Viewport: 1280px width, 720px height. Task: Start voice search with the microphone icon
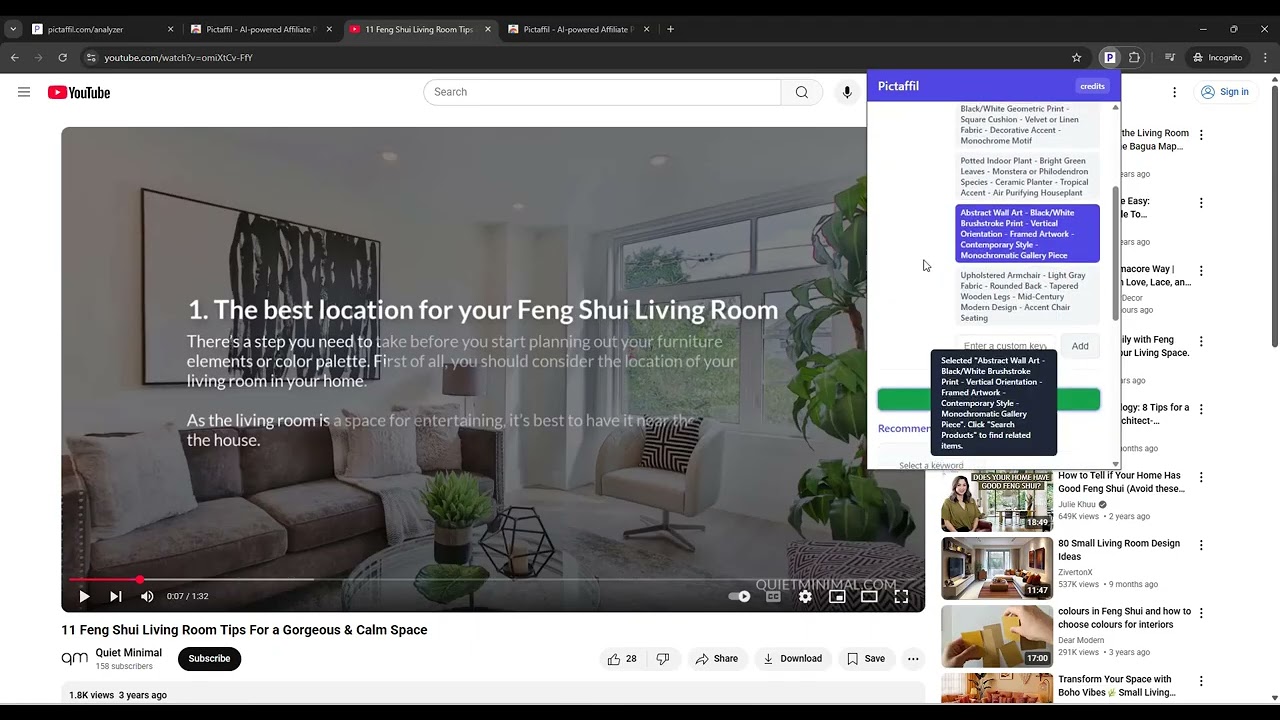tap(847, 92)
